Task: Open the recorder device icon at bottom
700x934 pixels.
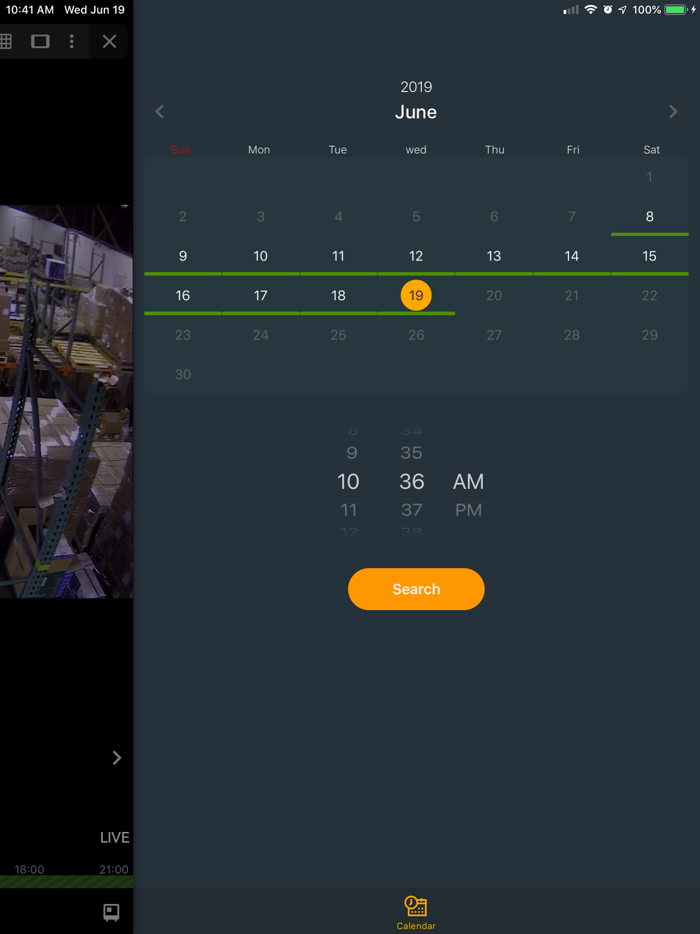Action: click(111, 912)
